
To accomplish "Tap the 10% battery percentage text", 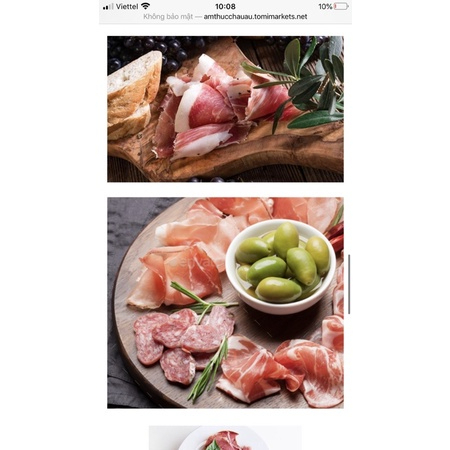I will click(325, 6).
